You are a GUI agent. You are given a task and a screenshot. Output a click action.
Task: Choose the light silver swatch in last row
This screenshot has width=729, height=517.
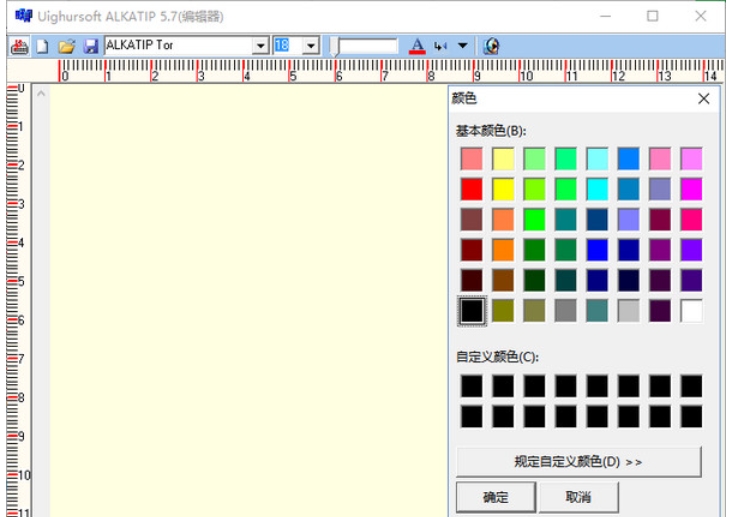629,311
